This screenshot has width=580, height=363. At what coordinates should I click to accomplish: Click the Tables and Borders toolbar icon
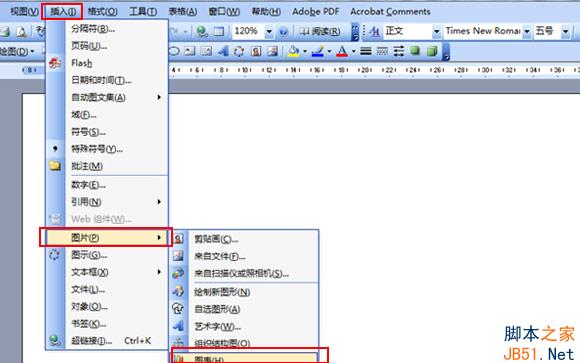(x=219, y=32)
